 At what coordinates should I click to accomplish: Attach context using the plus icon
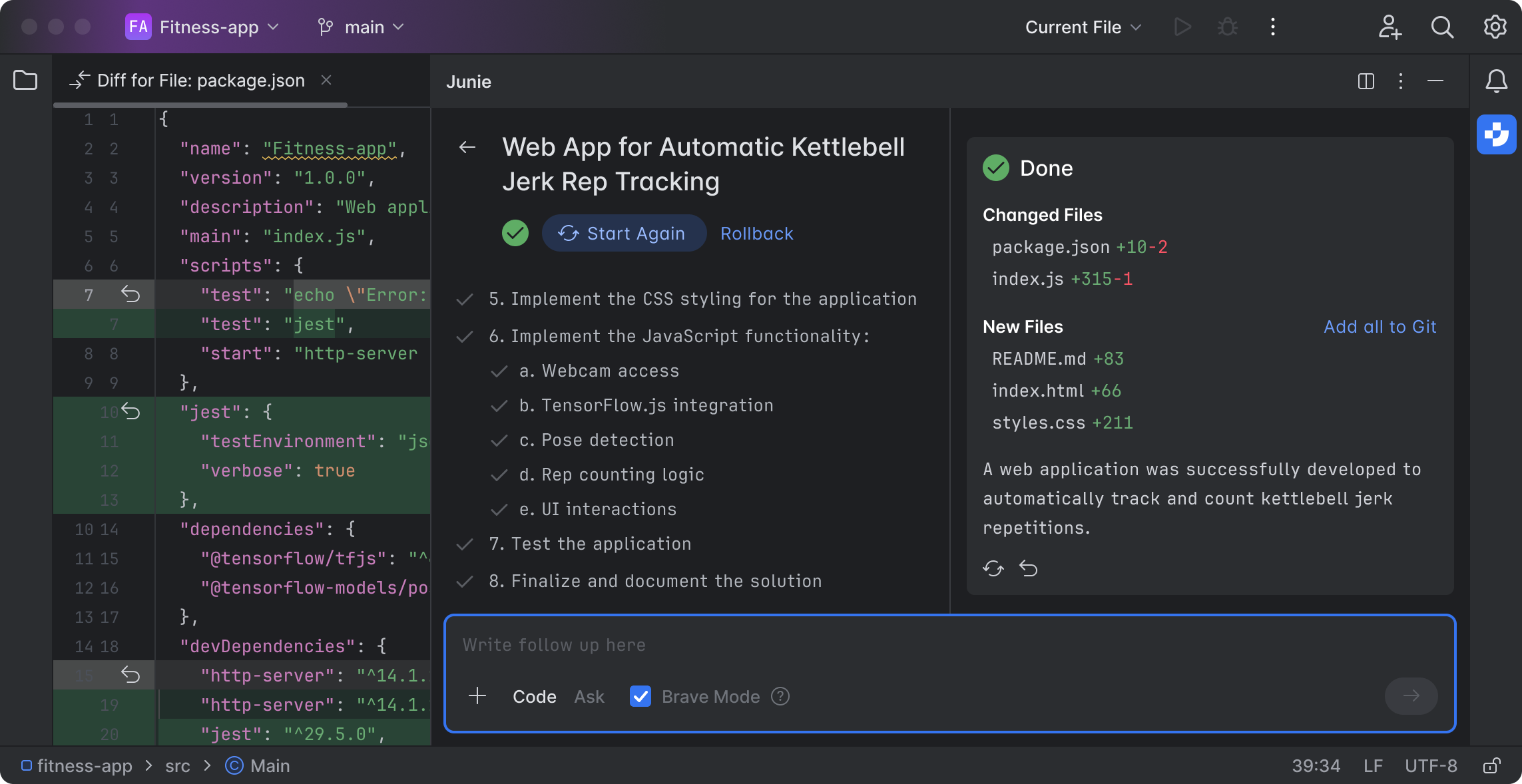coord(477,697)
